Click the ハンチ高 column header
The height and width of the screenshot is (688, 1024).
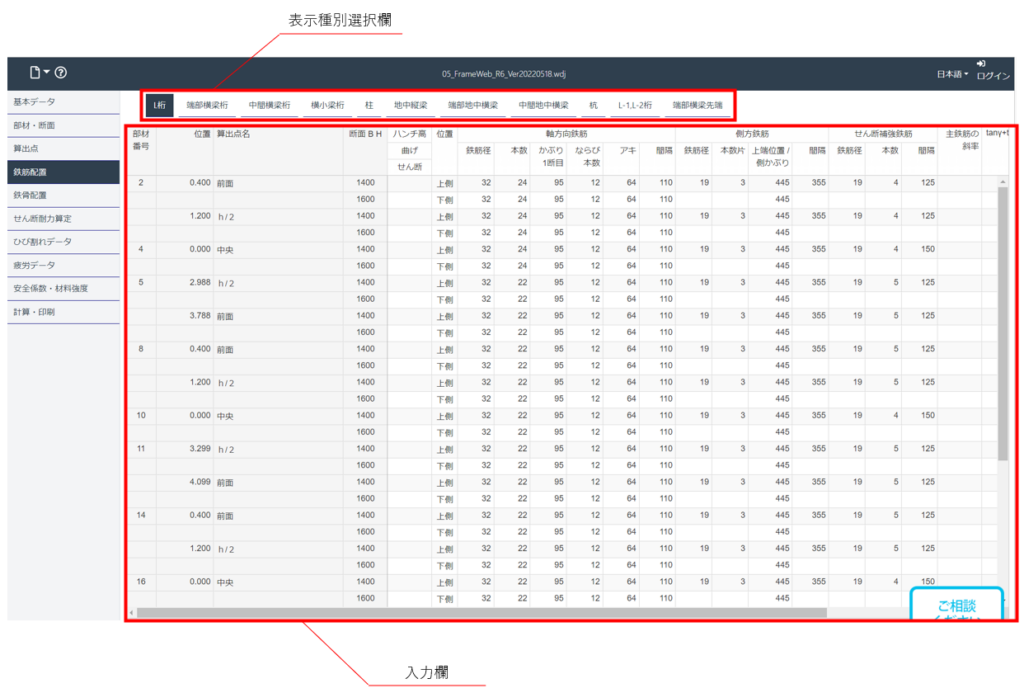tap(409, 134)
